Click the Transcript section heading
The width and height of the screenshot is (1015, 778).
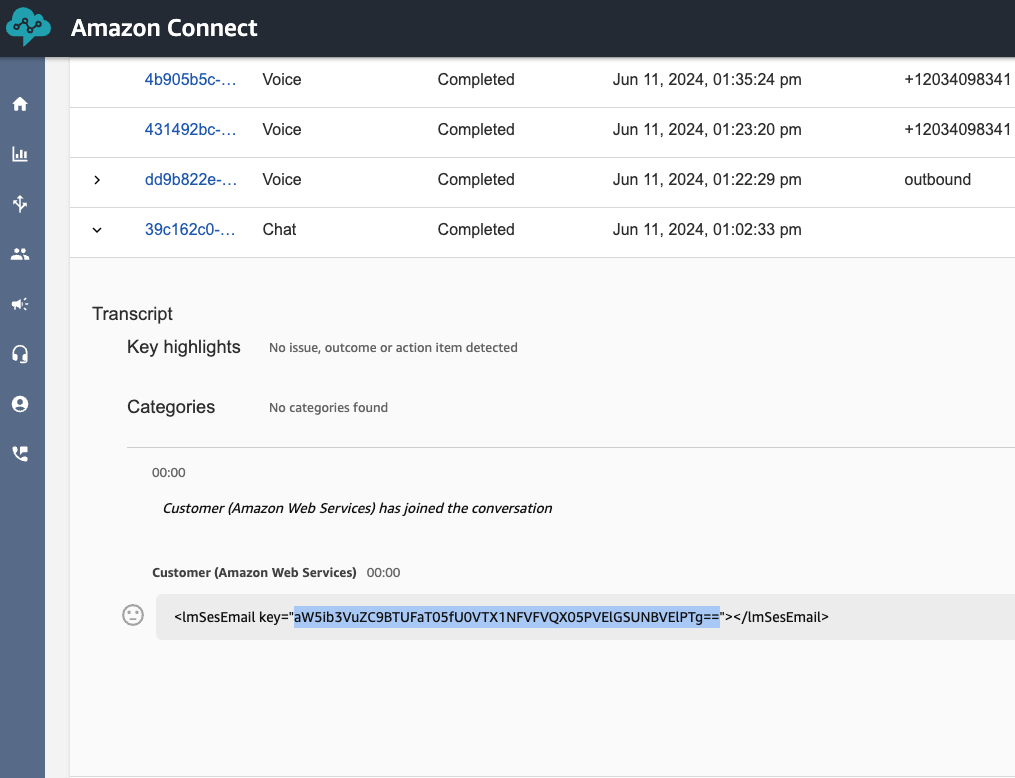tap(132, 314)
